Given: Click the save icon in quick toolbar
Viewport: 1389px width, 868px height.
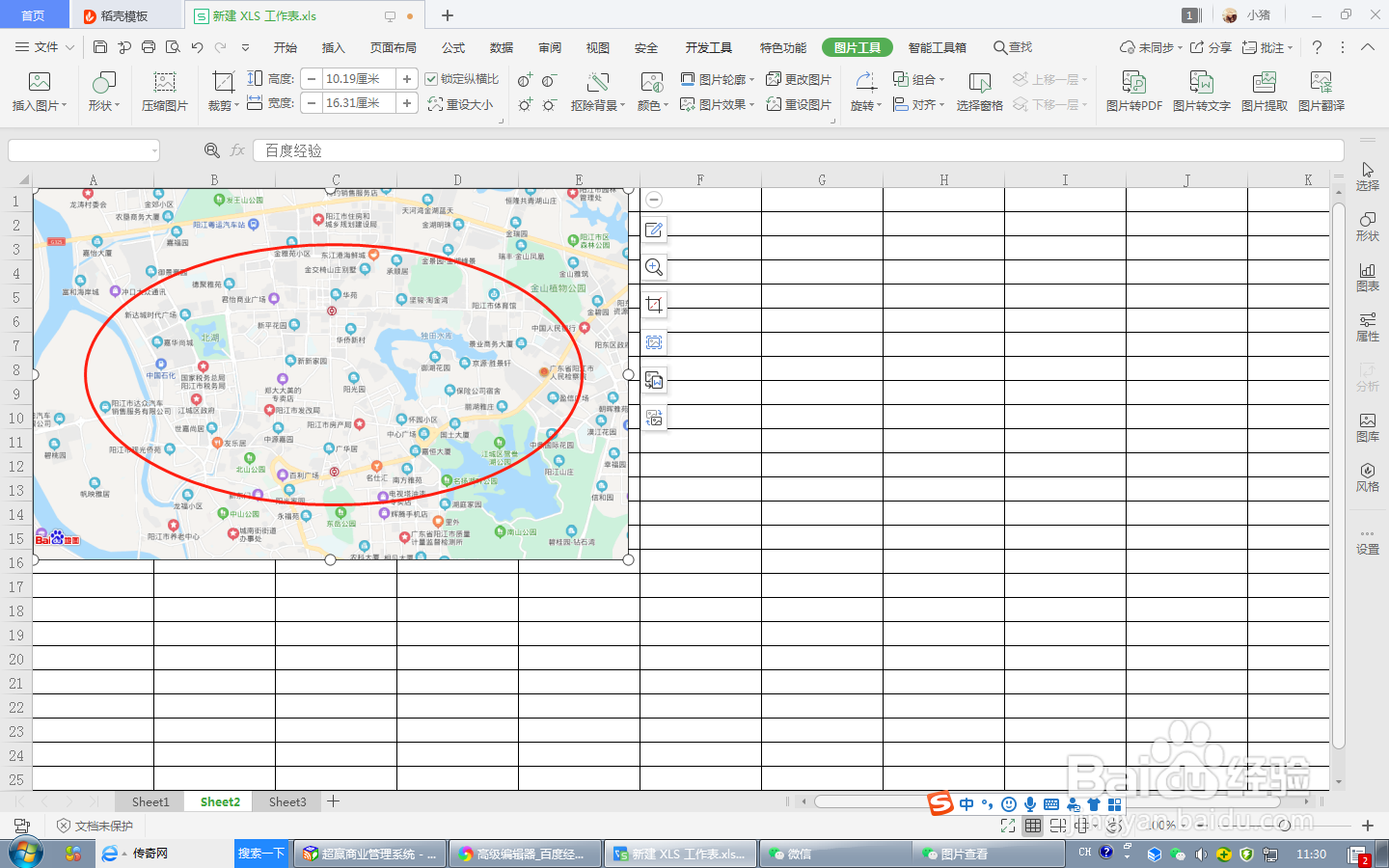Looking at the screenshot, I should click(x=100, y=47).
